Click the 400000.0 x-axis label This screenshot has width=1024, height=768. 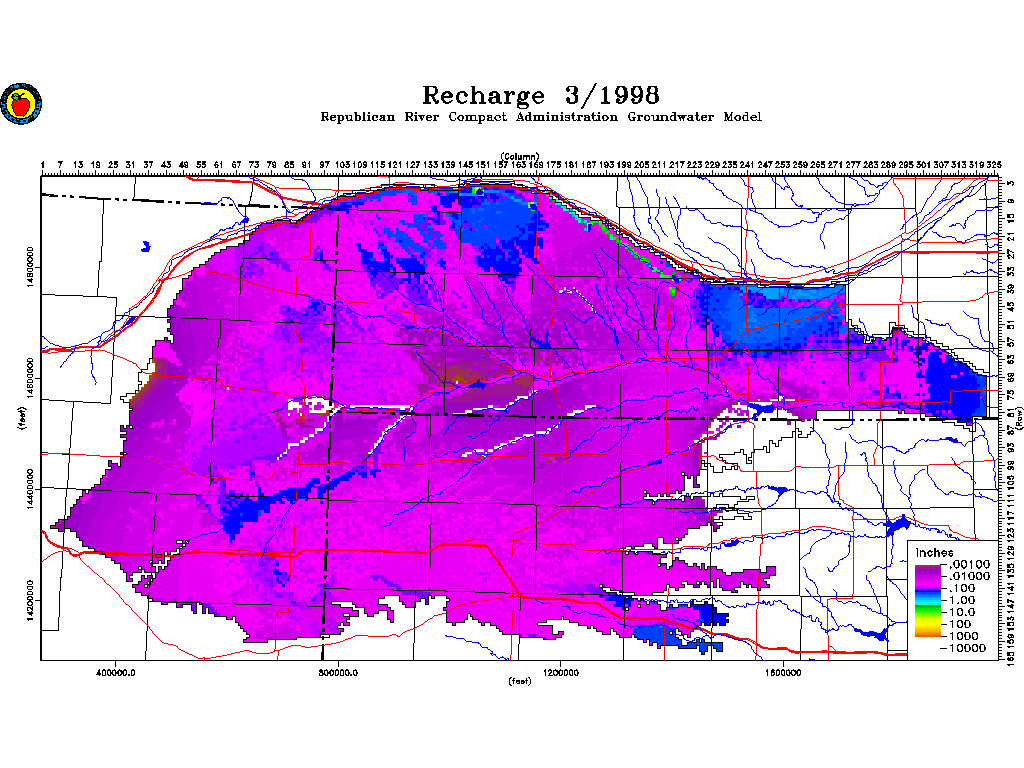116,672
